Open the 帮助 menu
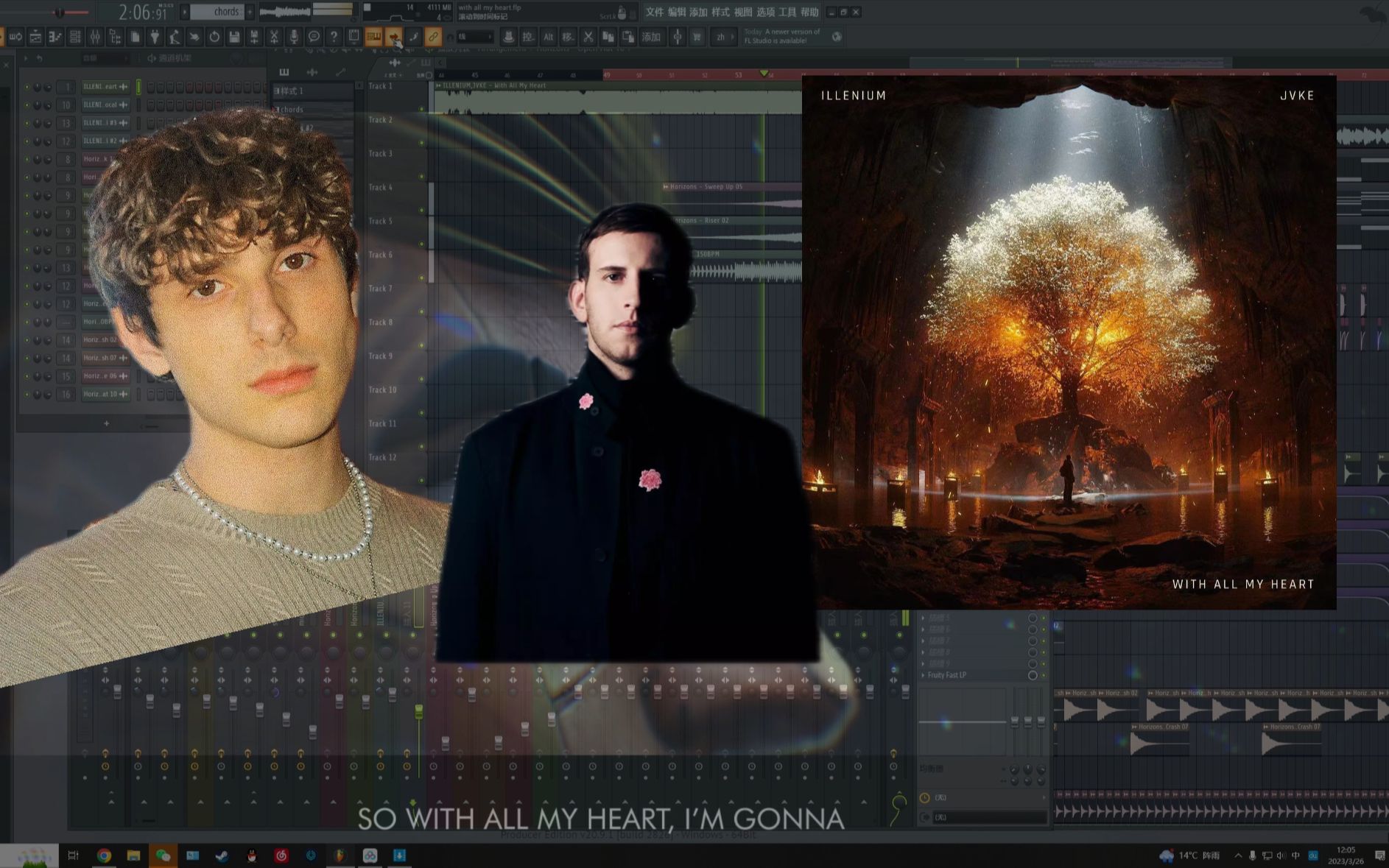 click(809, 12)
